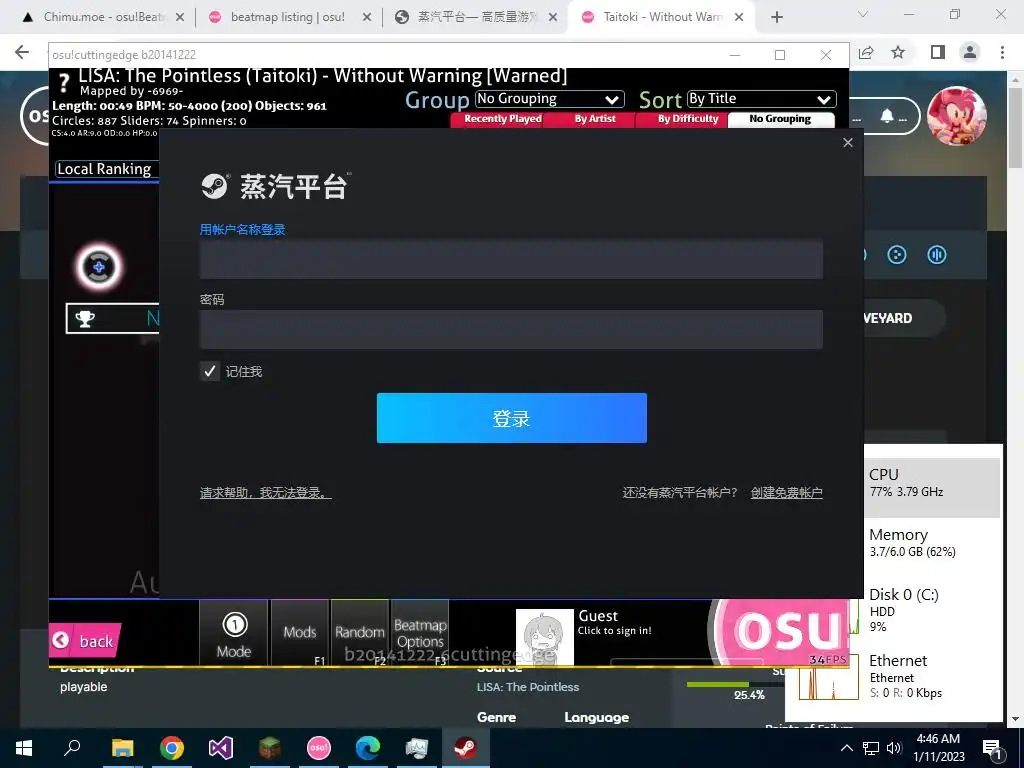
Task: Open Google Chrome from the taskbar
Action: (x=172, y=748)
